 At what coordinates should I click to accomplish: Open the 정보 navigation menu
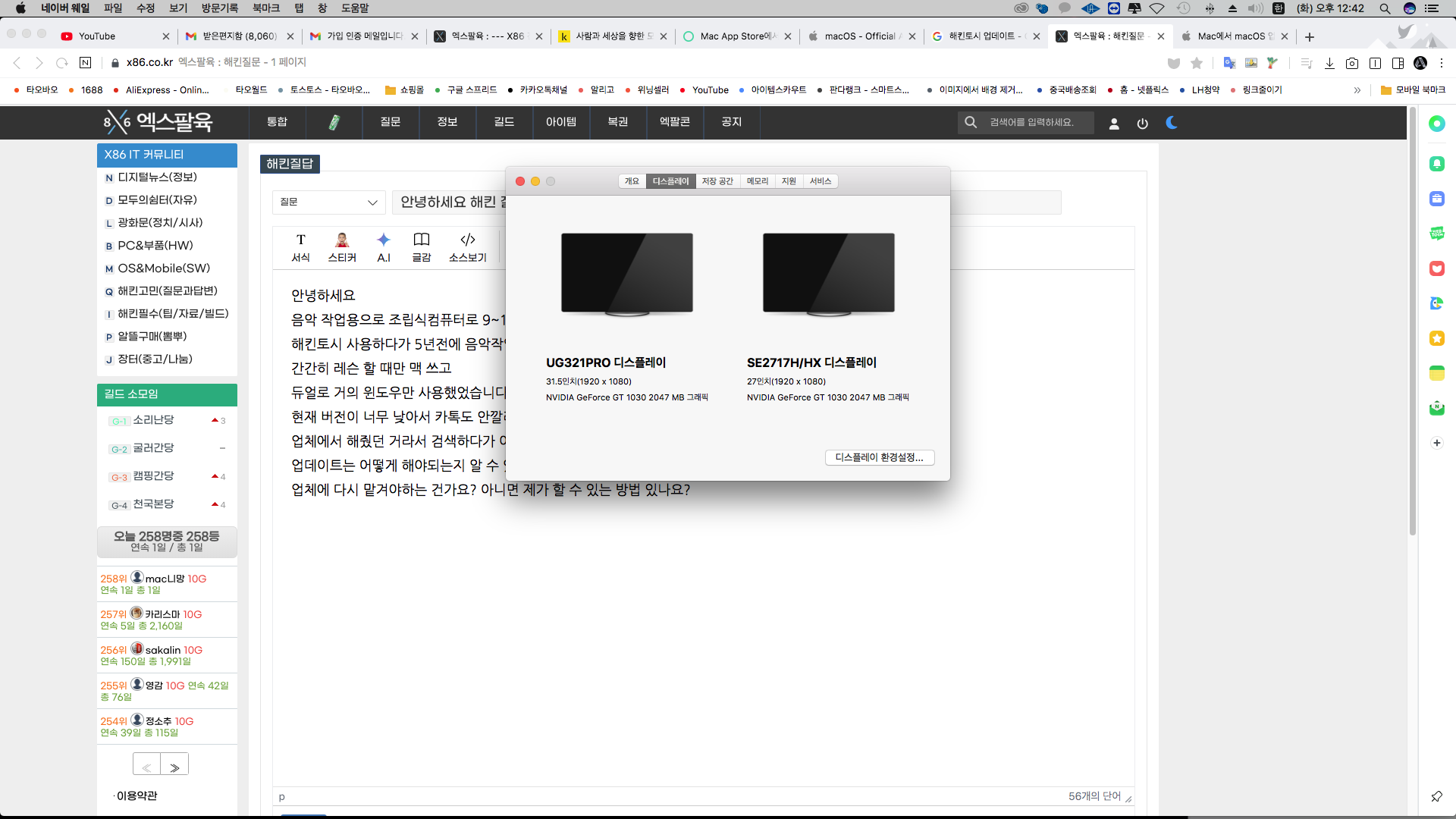coord(447,122)
